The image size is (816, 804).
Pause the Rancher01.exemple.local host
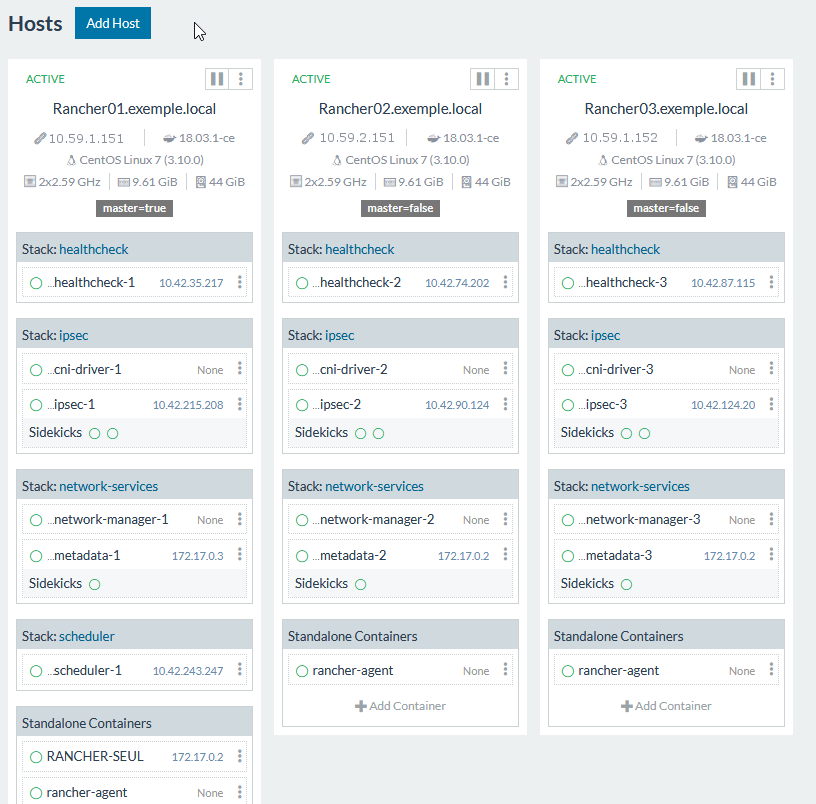tap(217, 79)
